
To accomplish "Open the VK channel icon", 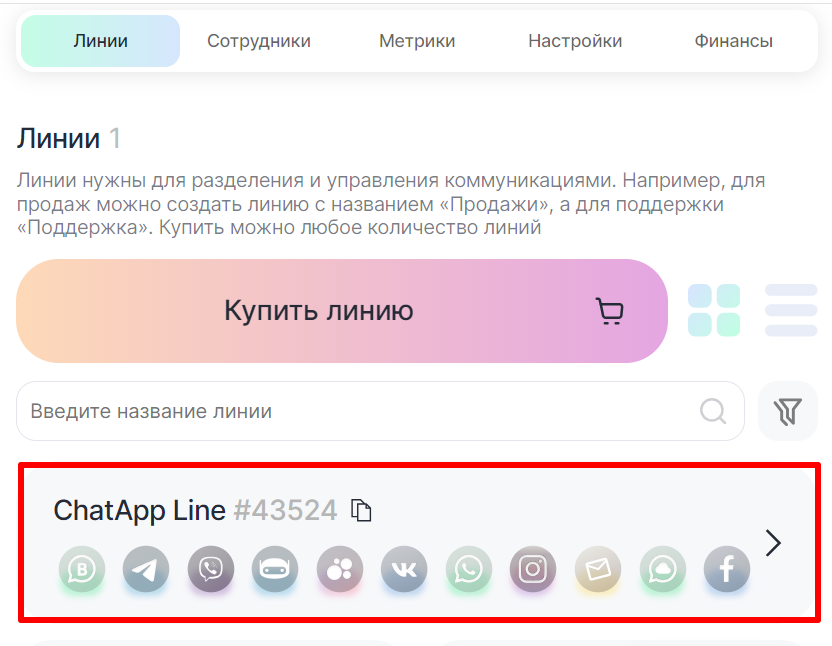I will click(x=404, y=570).
